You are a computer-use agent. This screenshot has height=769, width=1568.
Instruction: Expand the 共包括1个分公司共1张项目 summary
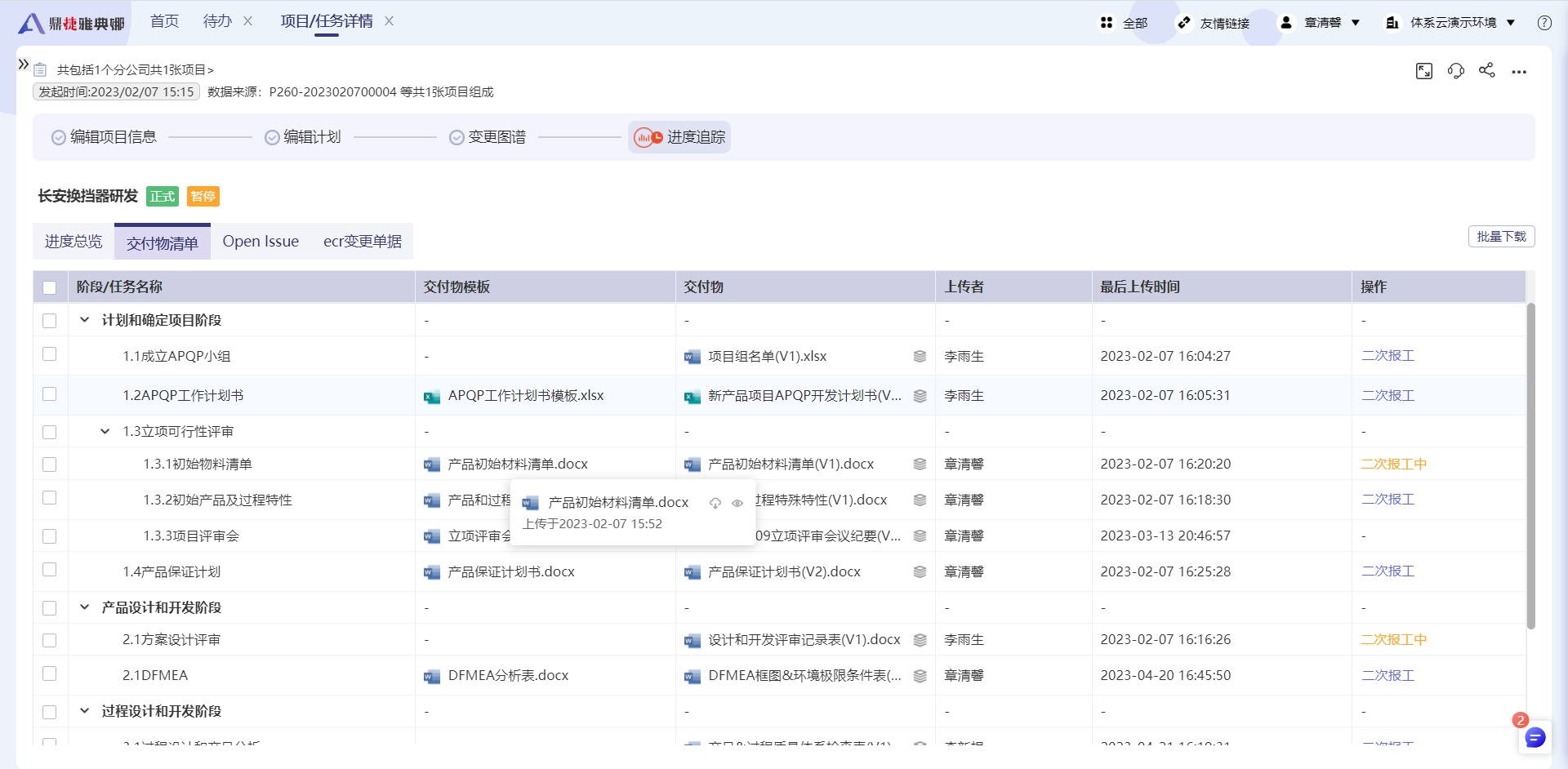point(136,70)
